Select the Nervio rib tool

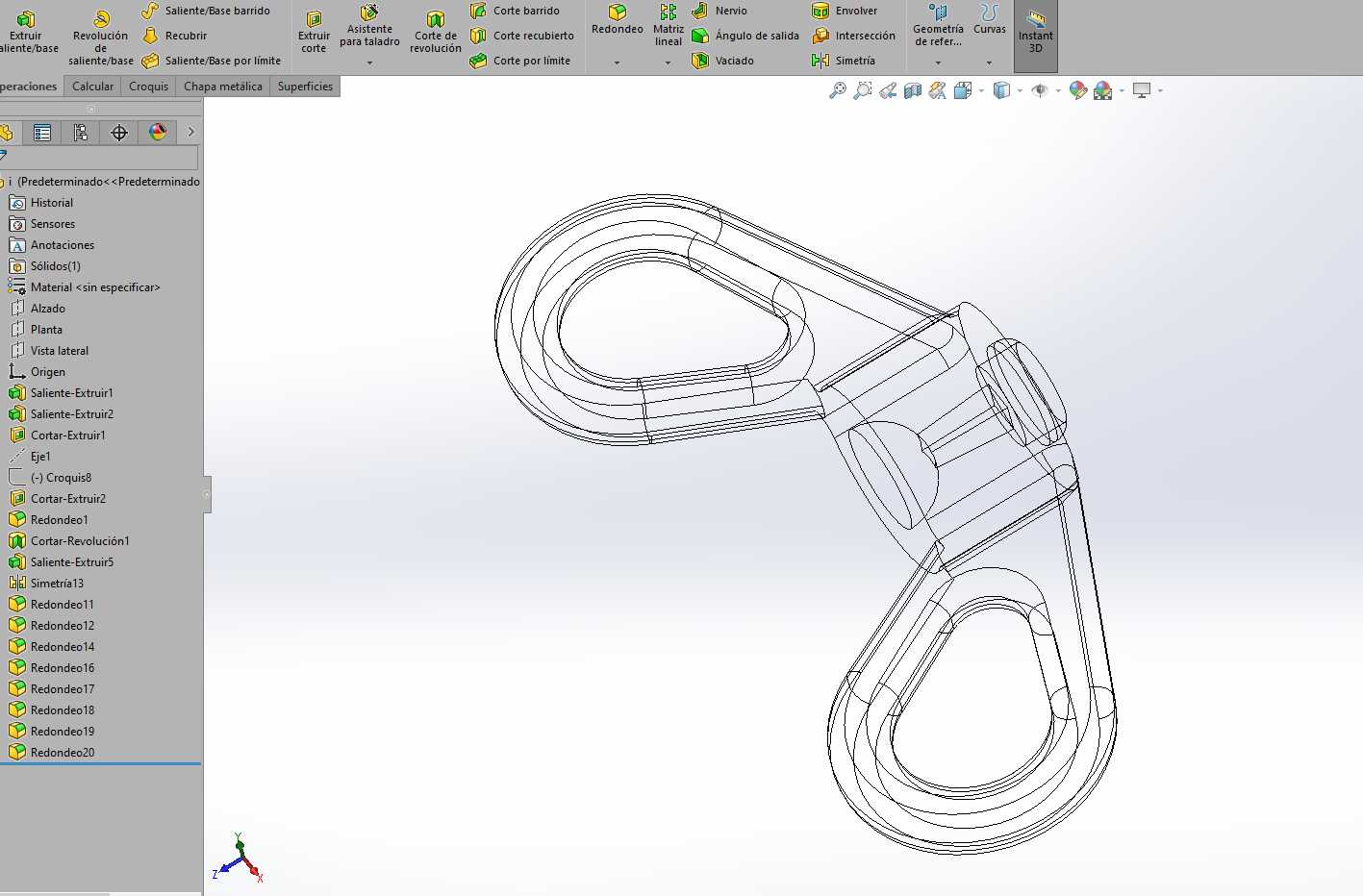pos(719,11)
